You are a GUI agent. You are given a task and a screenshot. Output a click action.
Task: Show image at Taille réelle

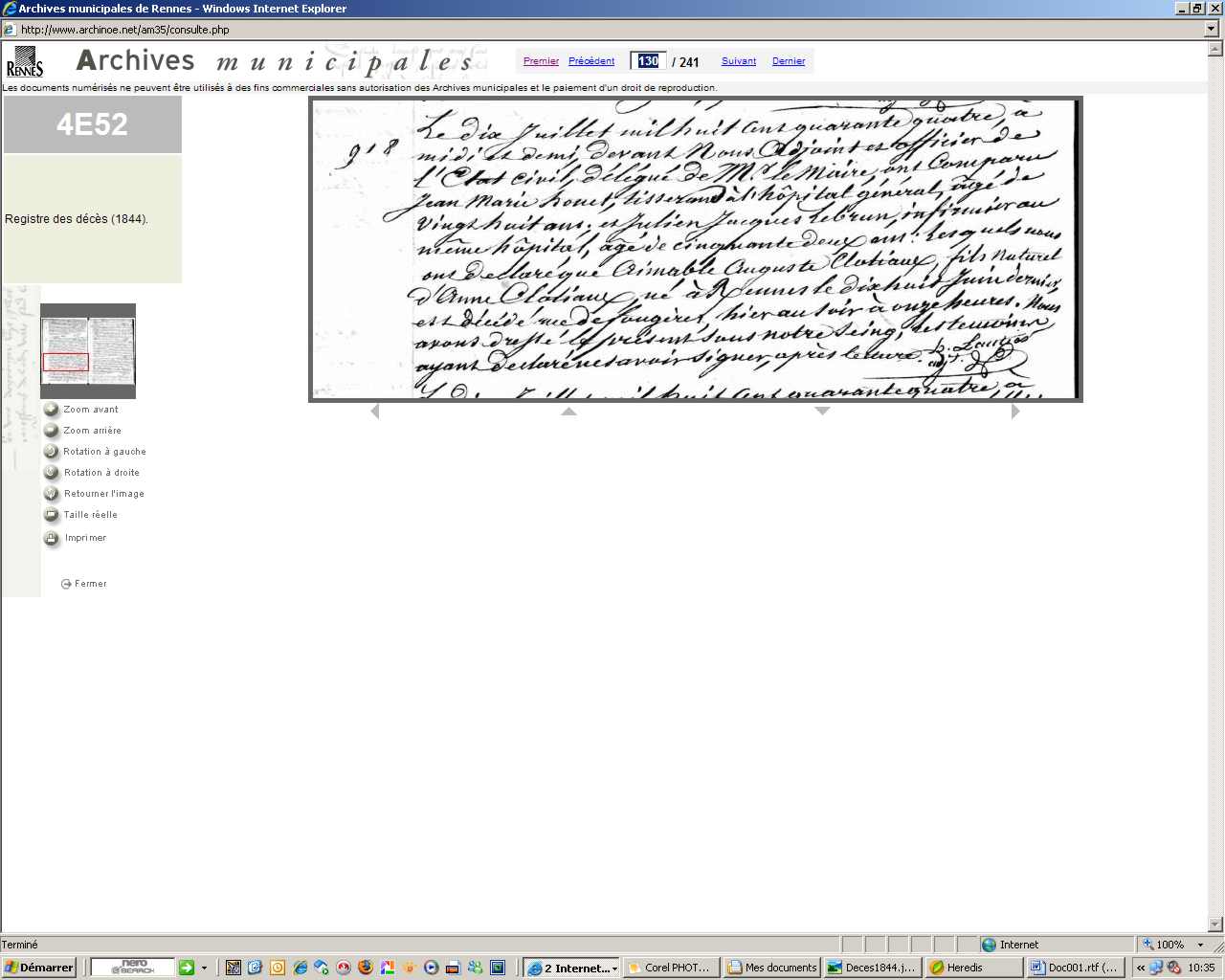52,515
